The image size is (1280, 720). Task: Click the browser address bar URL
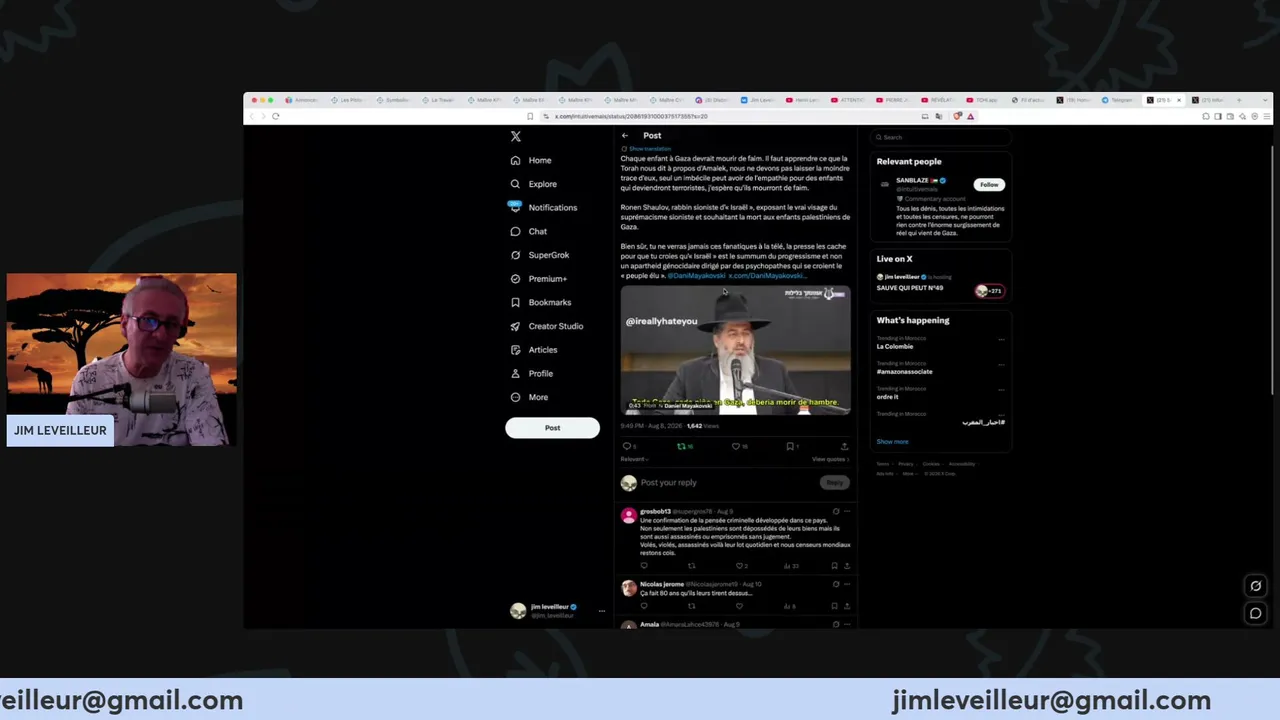tap(631, 116)
